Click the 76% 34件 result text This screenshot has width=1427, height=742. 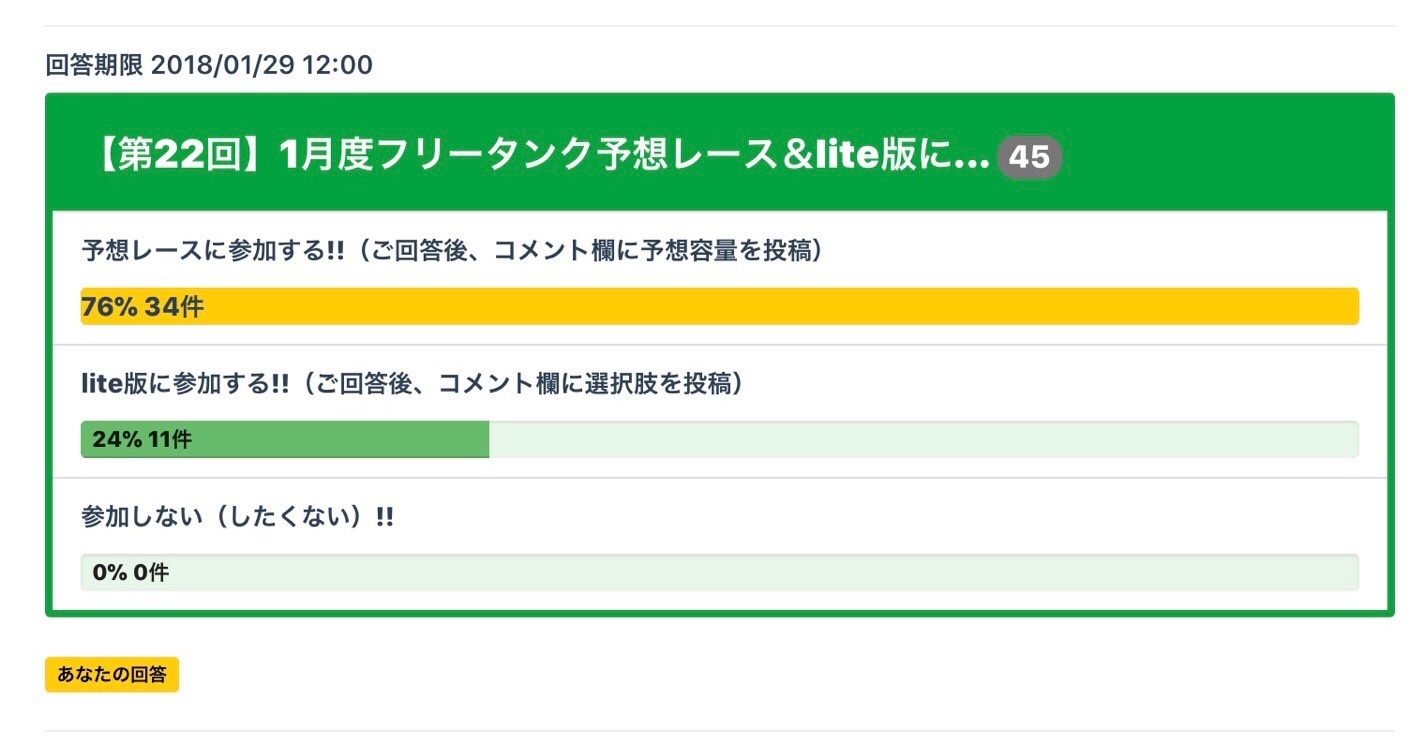[x=142, y=307]
